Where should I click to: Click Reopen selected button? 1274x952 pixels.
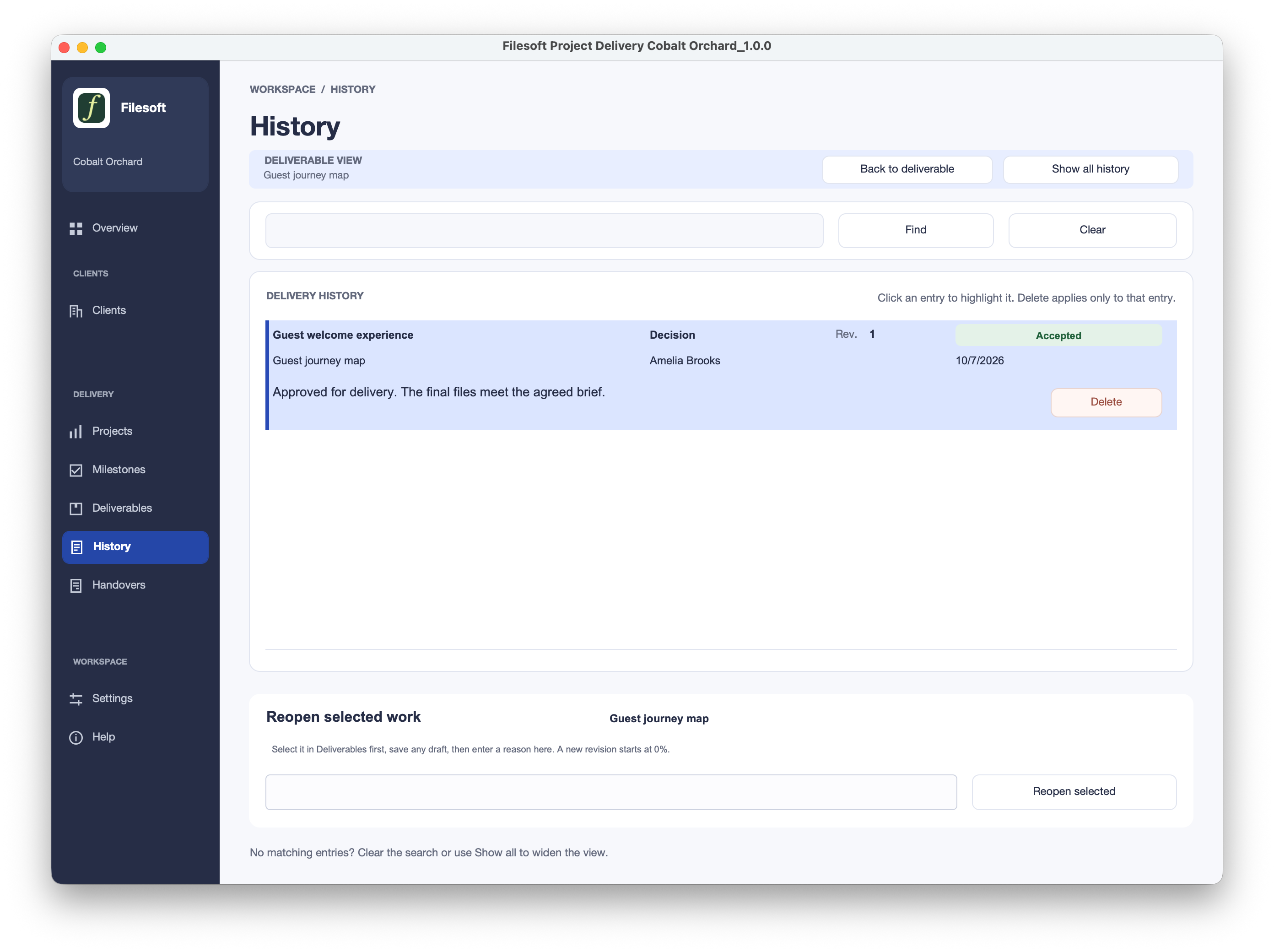click(1074, 792)
